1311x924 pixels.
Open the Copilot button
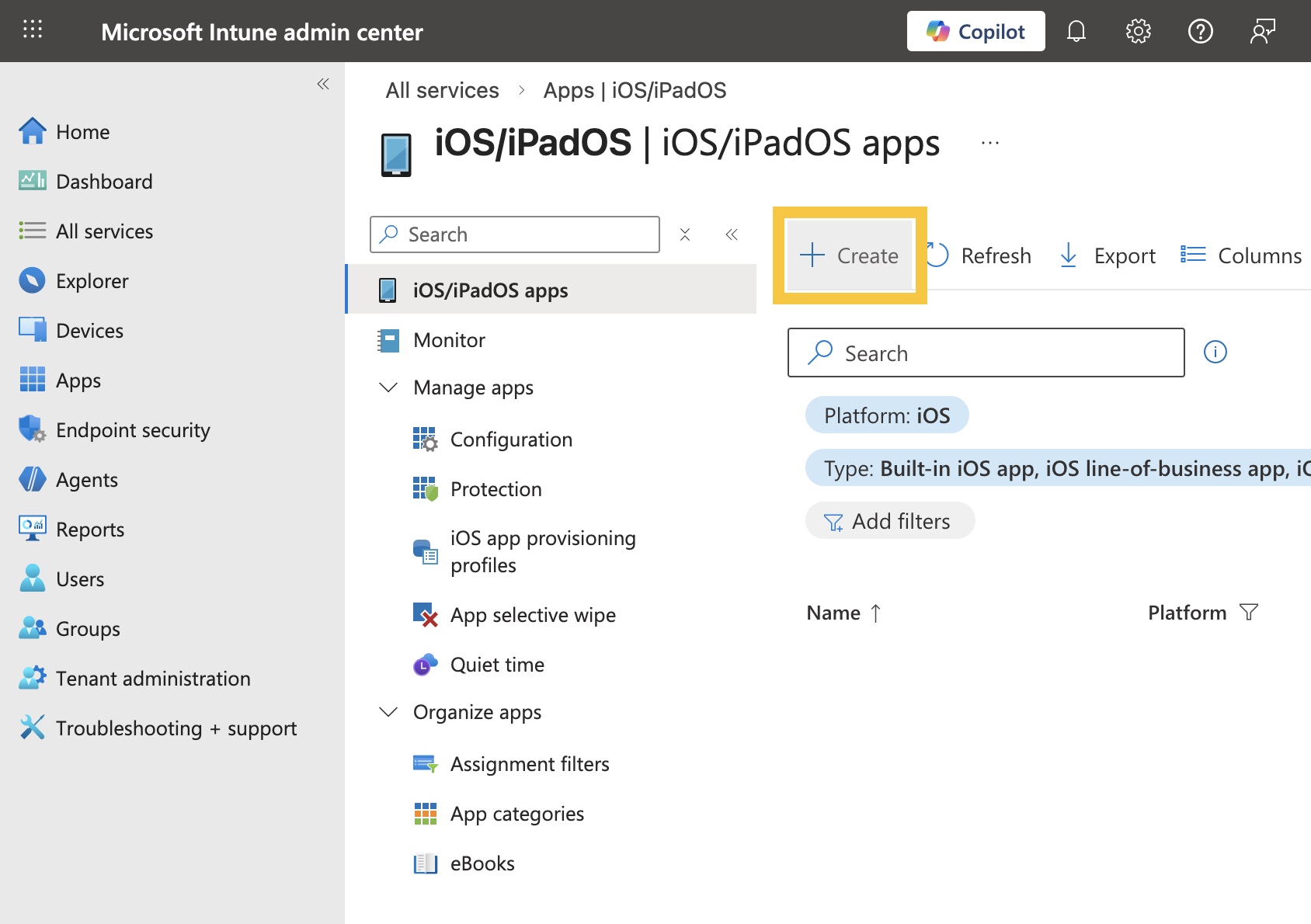(x=975, y=31)
